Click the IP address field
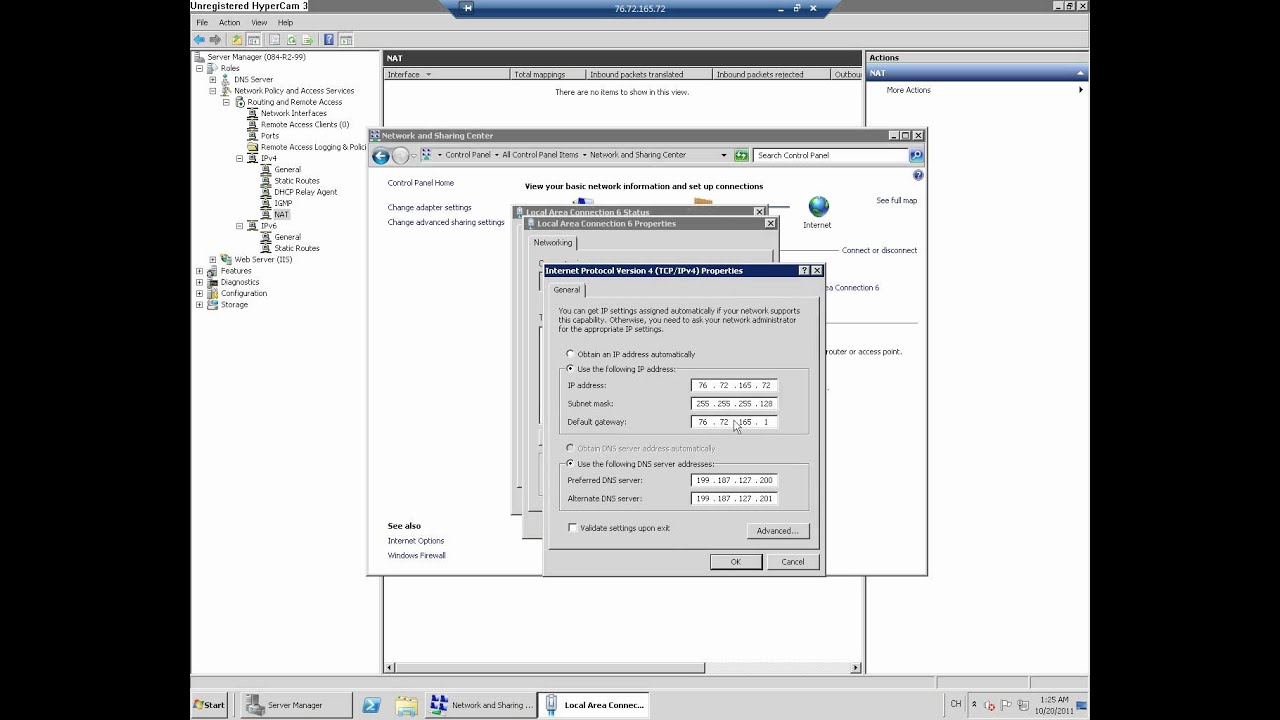This screenshot has width=1280, height=720. point(734,385)
